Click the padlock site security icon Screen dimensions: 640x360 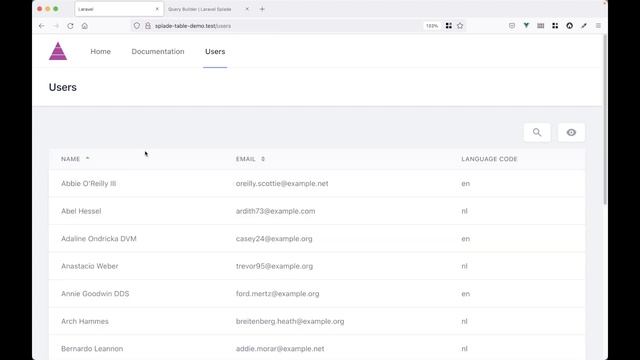pos(148,26)
